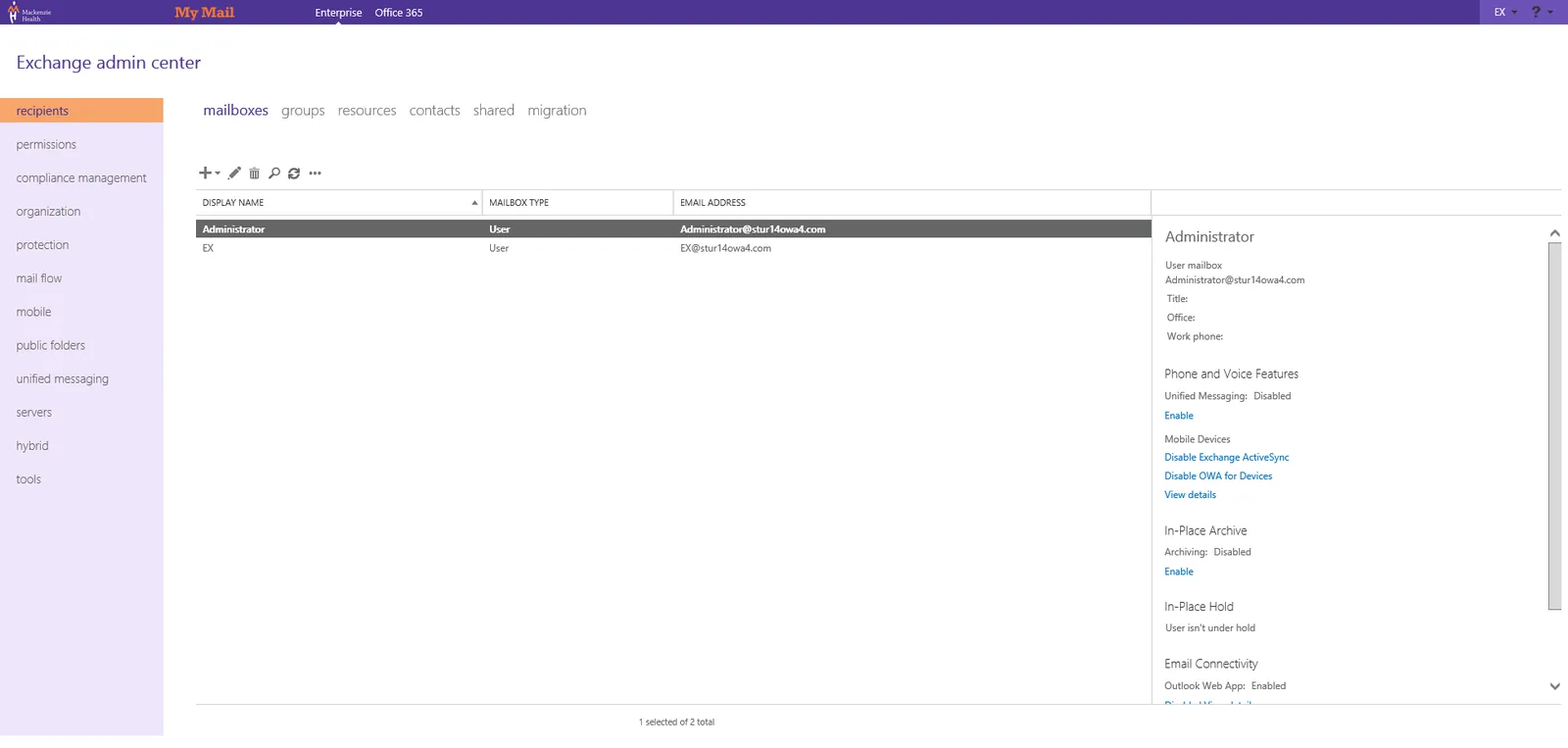Switch to the Enterprise tab

338,13
